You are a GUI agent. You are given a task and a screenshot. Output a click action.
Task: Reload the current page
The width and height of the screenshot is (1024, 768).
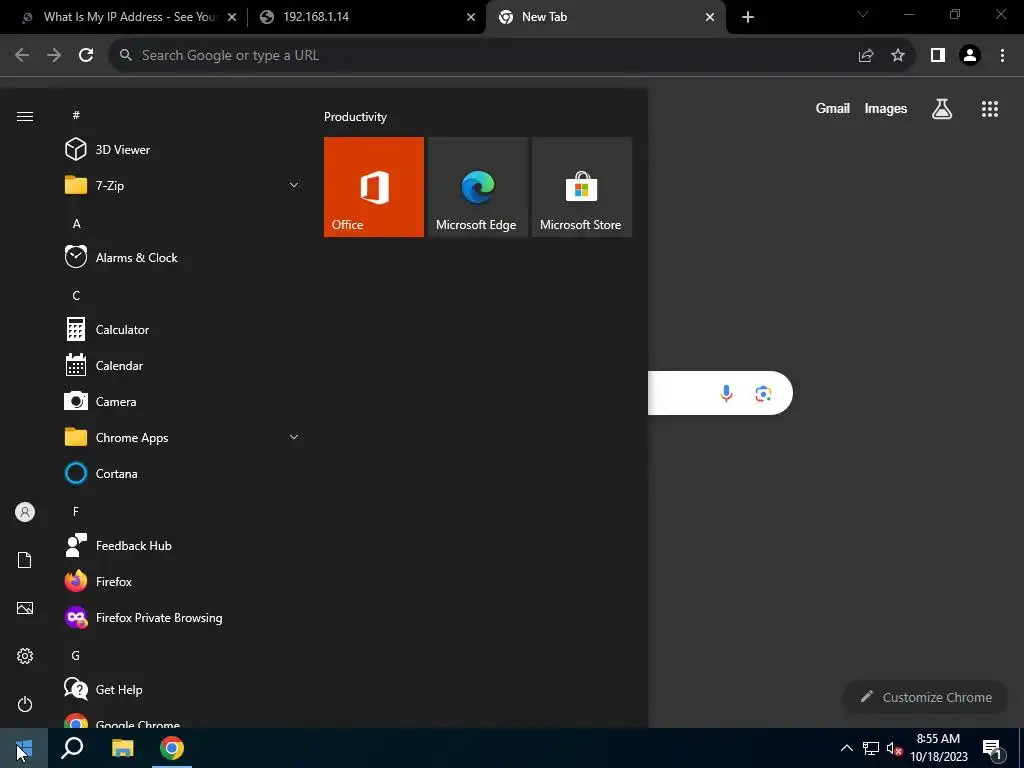click(x=86, y=55)
